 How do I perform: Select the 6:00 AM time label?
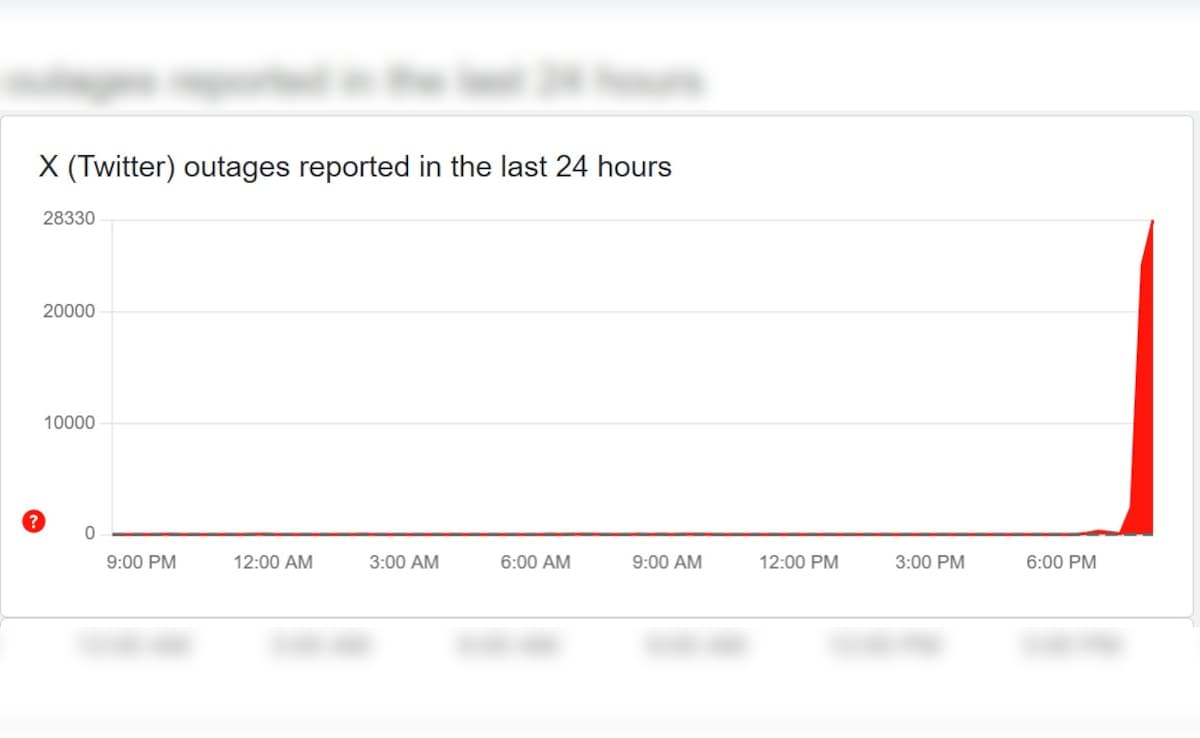click(536, 563)
